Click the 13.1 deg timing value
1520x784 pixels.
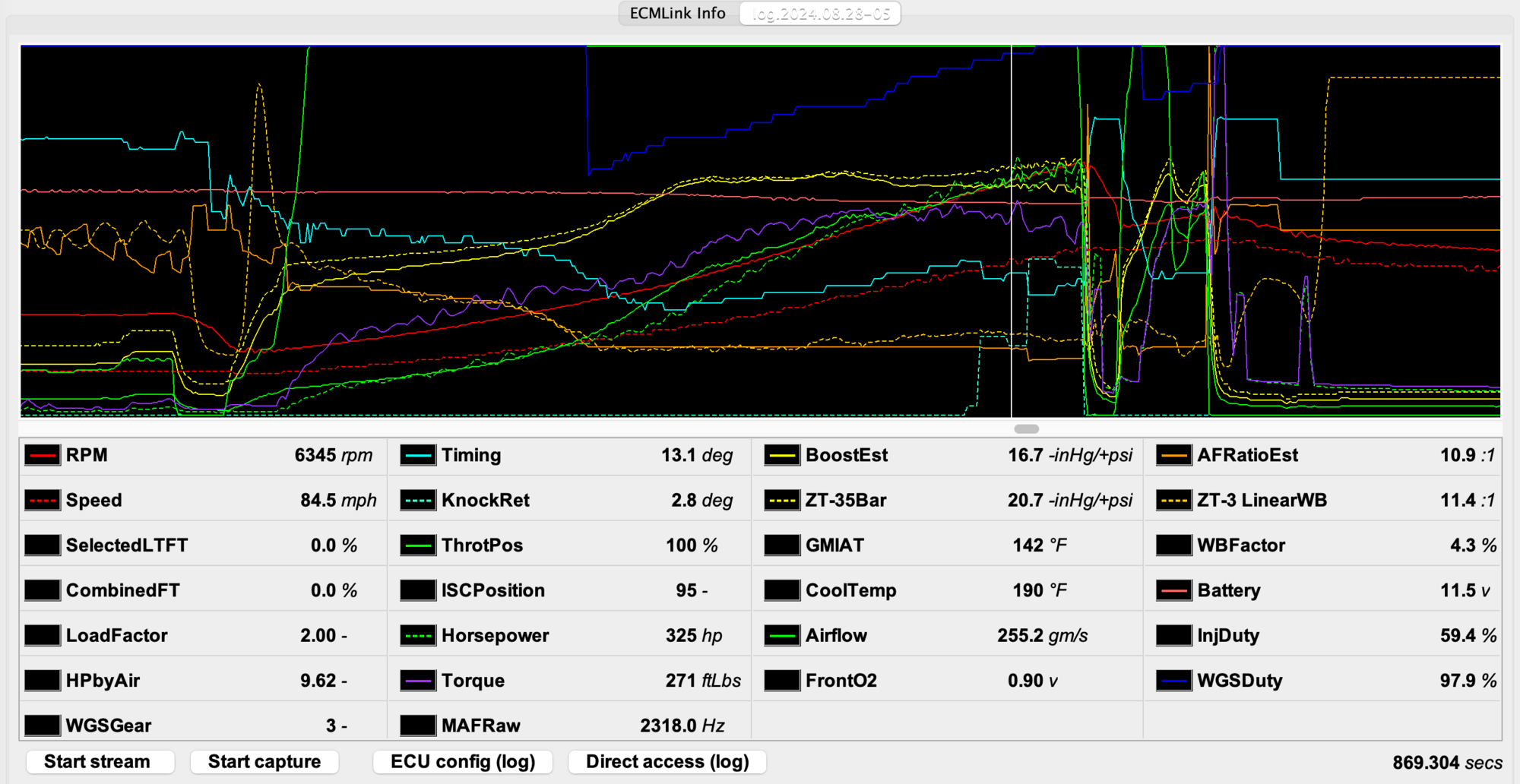pos(697,455)
